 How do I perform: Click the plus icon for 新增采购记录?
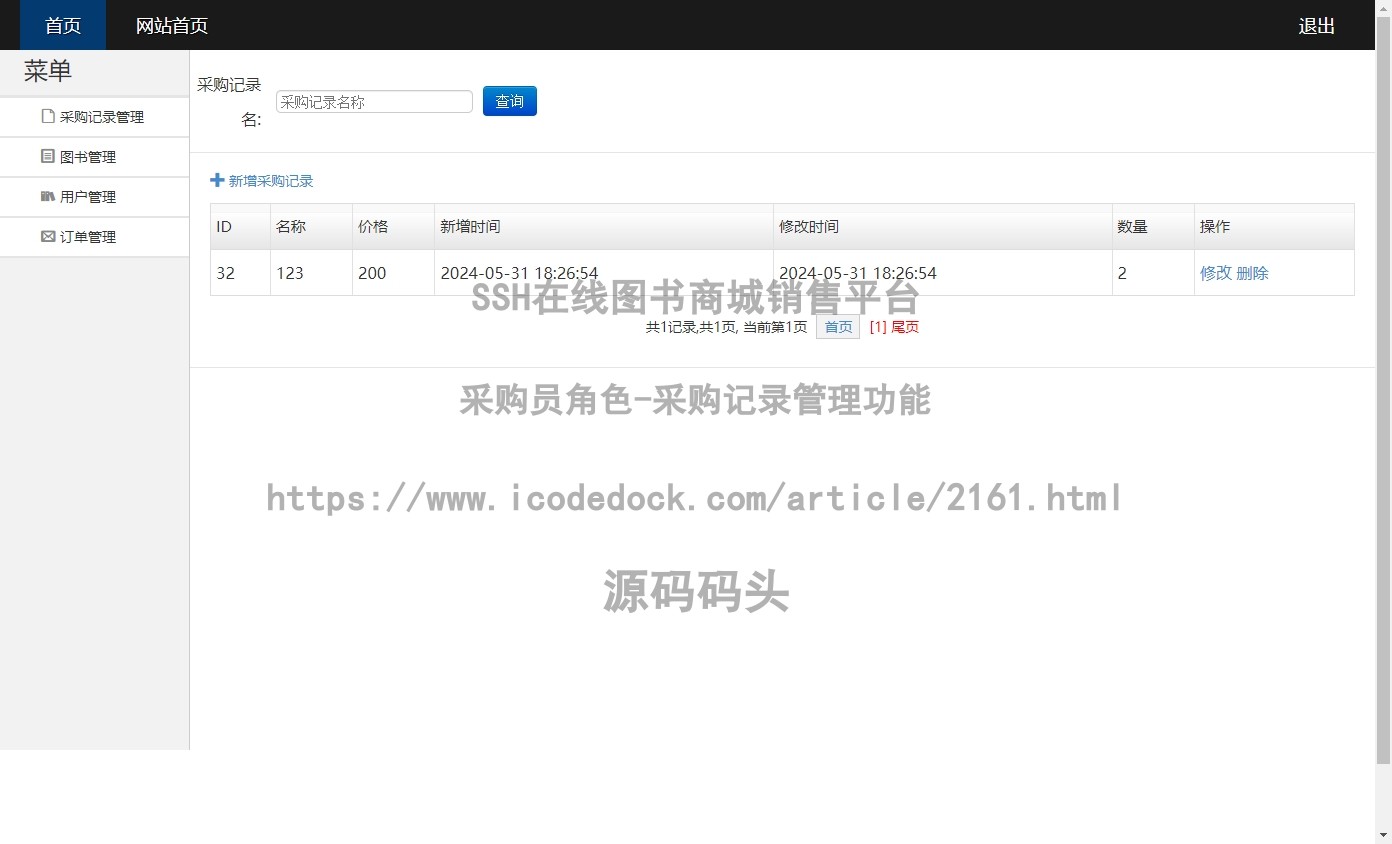pos(217,180)
